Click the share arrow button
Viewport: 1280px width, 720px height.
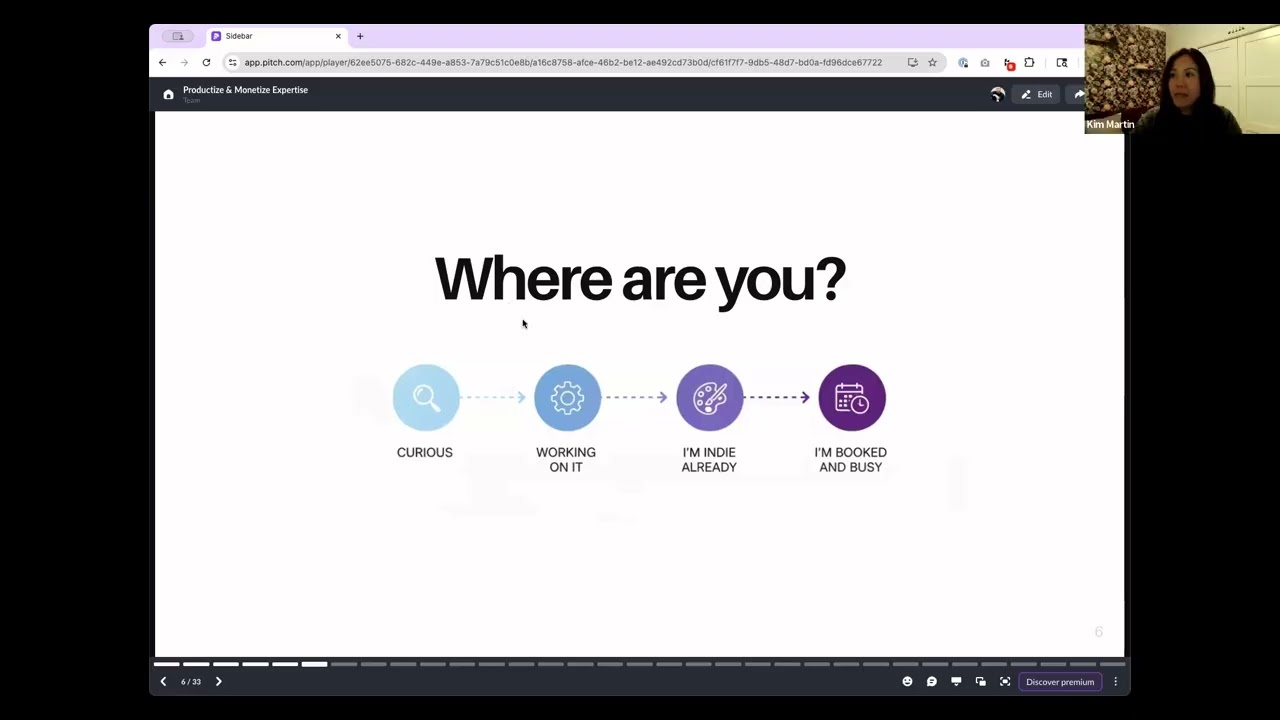(1078, 94)
